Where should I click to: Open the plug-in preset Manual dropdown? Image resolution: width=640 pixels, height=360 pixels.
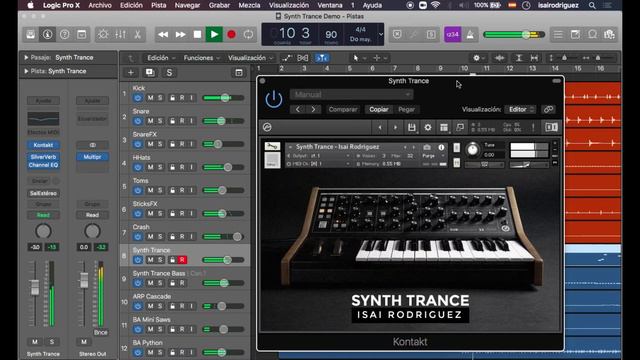coord(351,95)
